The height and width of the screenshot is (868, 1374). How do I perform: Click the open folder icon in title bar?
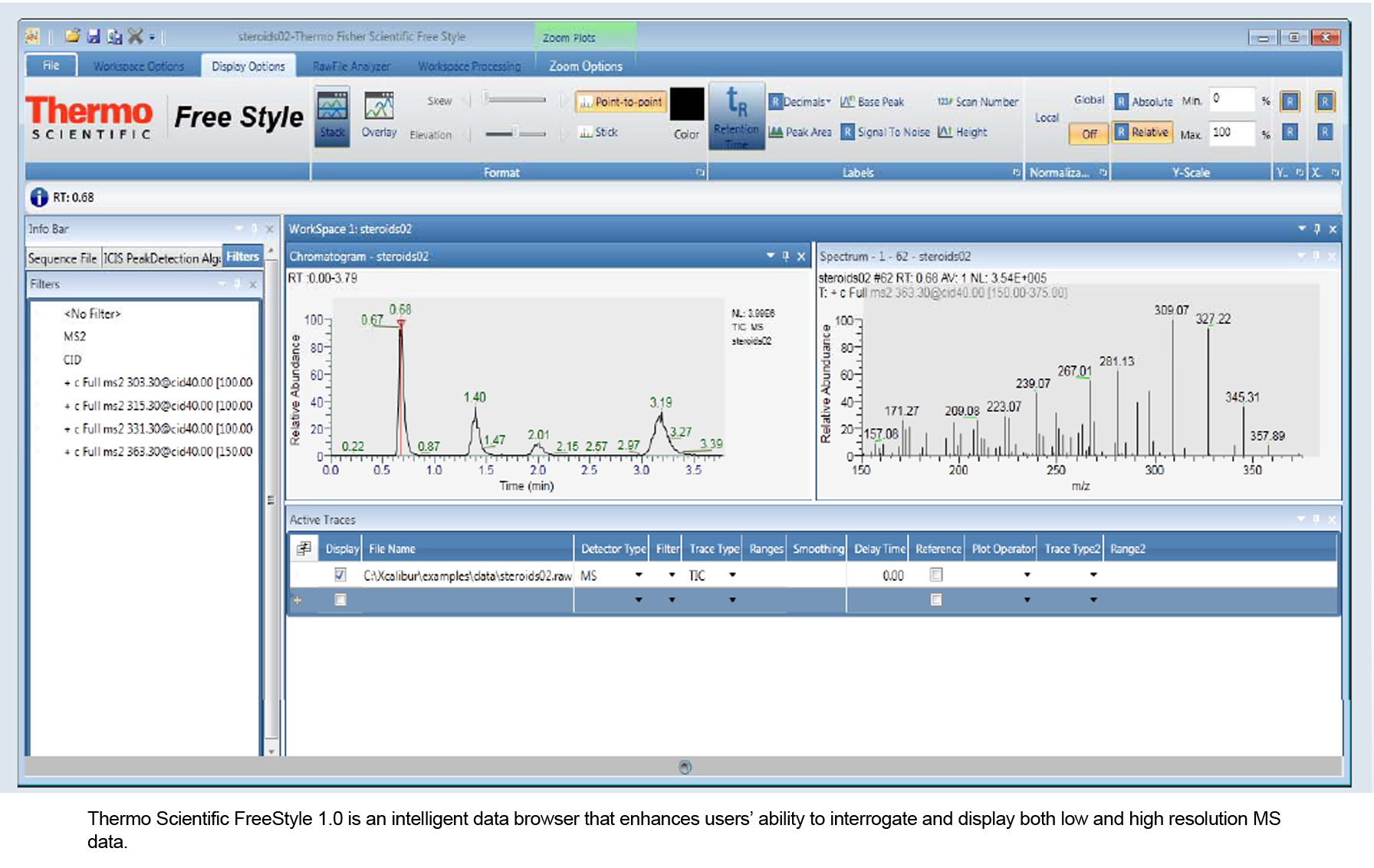pos(72,36)
